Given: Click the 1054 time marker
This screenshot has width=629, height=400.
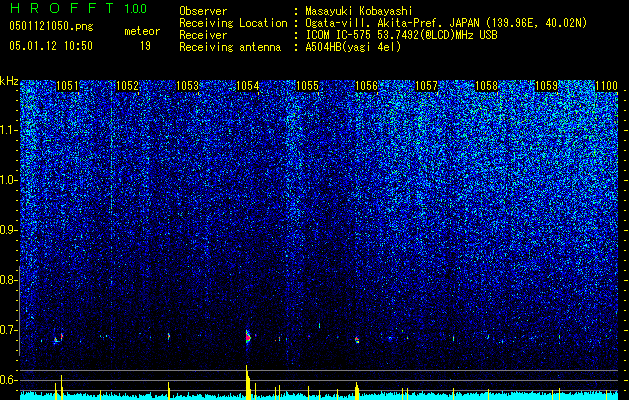Looking at the screenshot, I should (x=248, y=86).
